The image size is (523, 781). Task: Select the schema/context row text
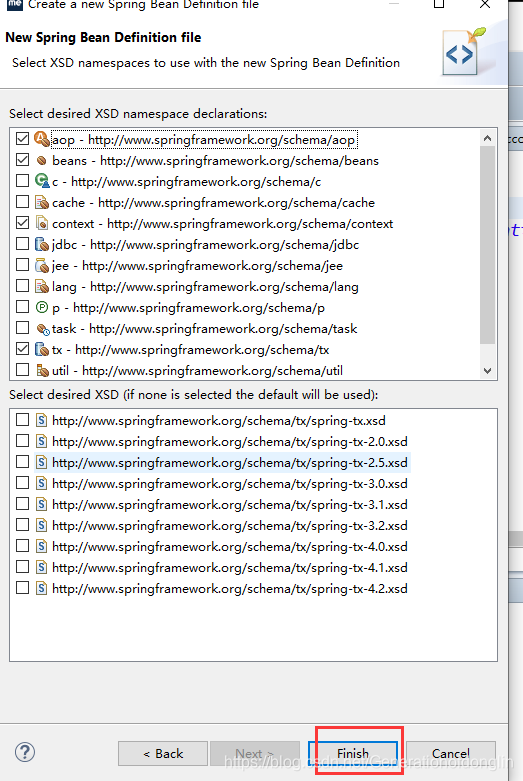click(223, 224)
